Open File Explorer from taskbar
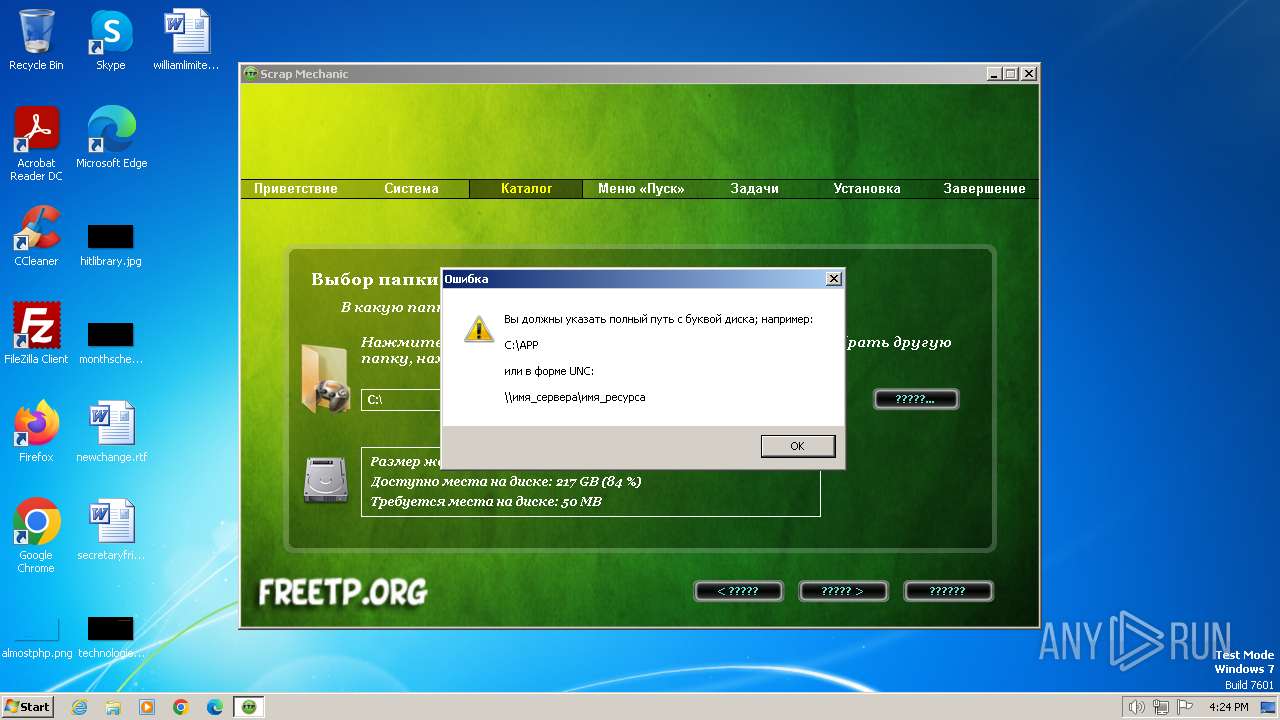1280x720 pixels. [113, 706]
